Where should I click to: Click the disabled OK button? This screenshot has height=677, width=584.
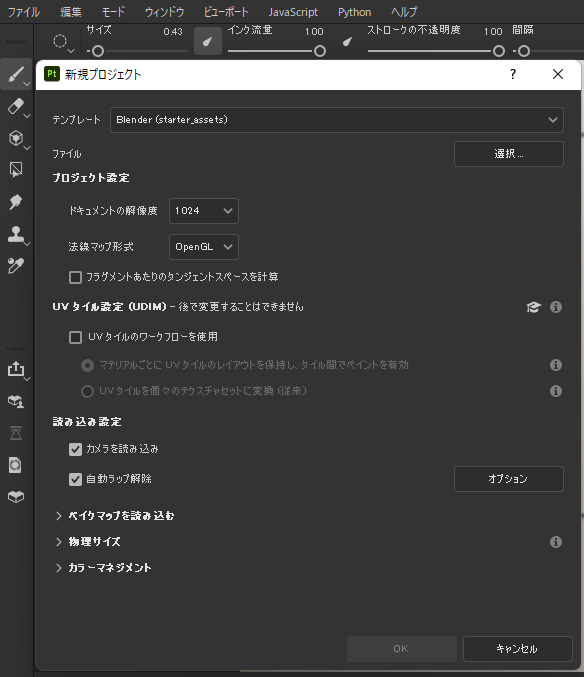click(401, 649)
